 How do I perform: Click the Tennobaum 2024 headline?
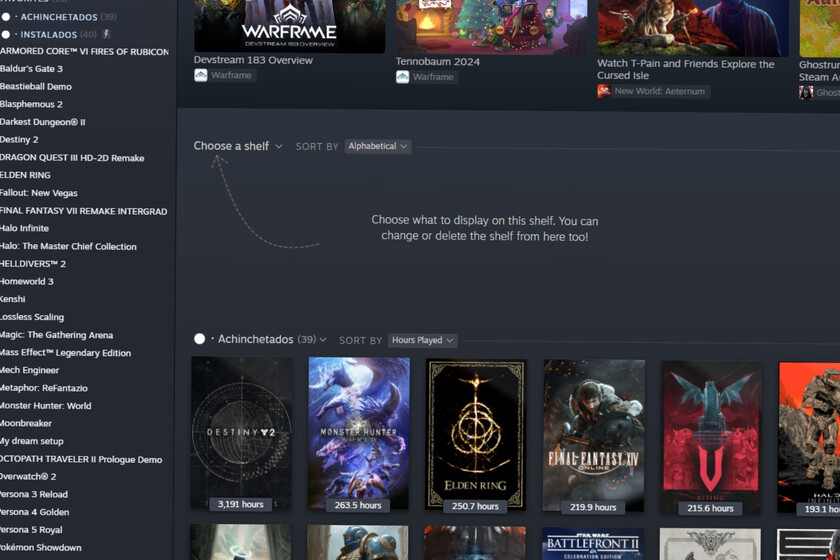pyautogui.click(x=438, y=62)
